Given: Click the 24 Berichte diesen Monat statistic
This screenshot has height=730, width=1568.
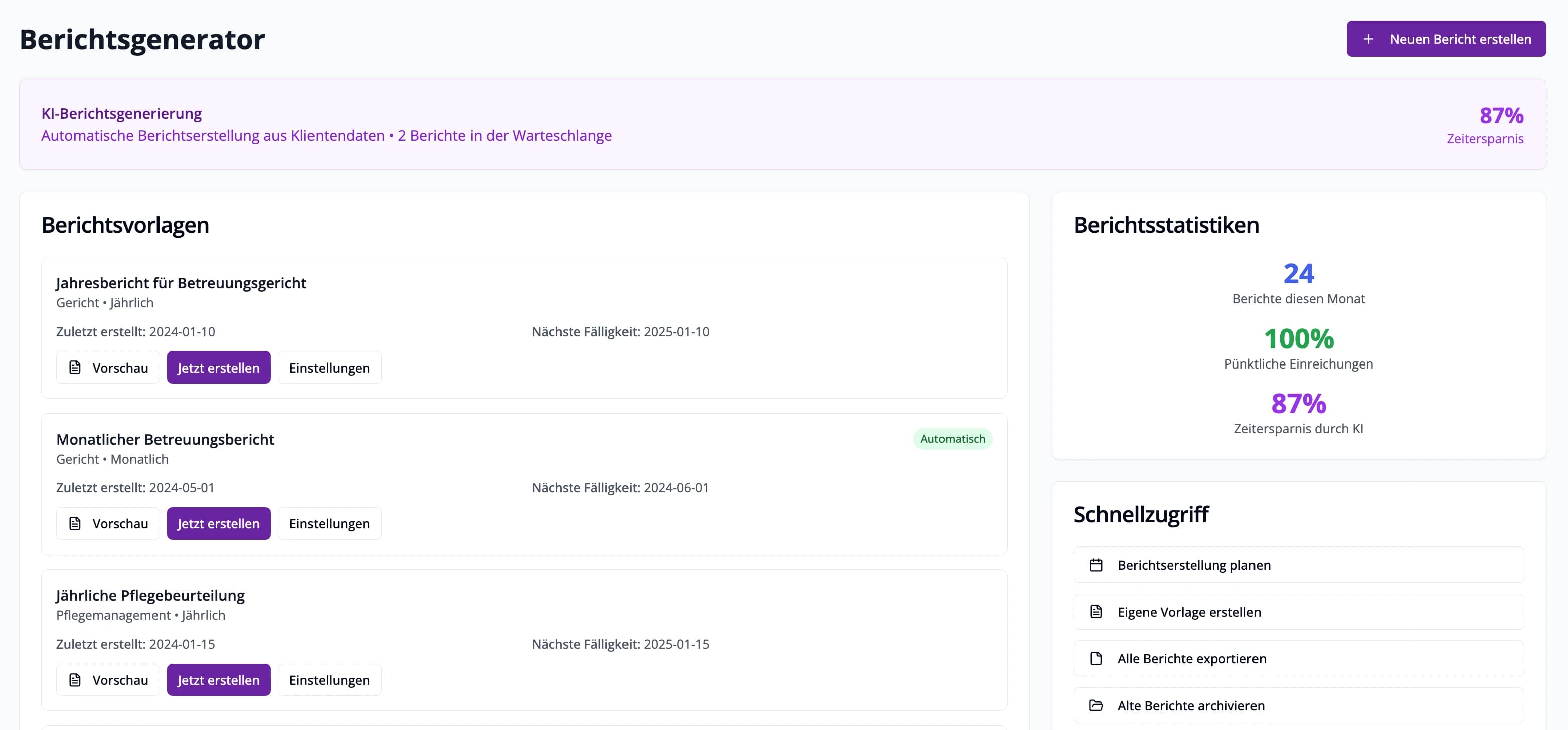Looking at the screenshot, I should 1298,274.
